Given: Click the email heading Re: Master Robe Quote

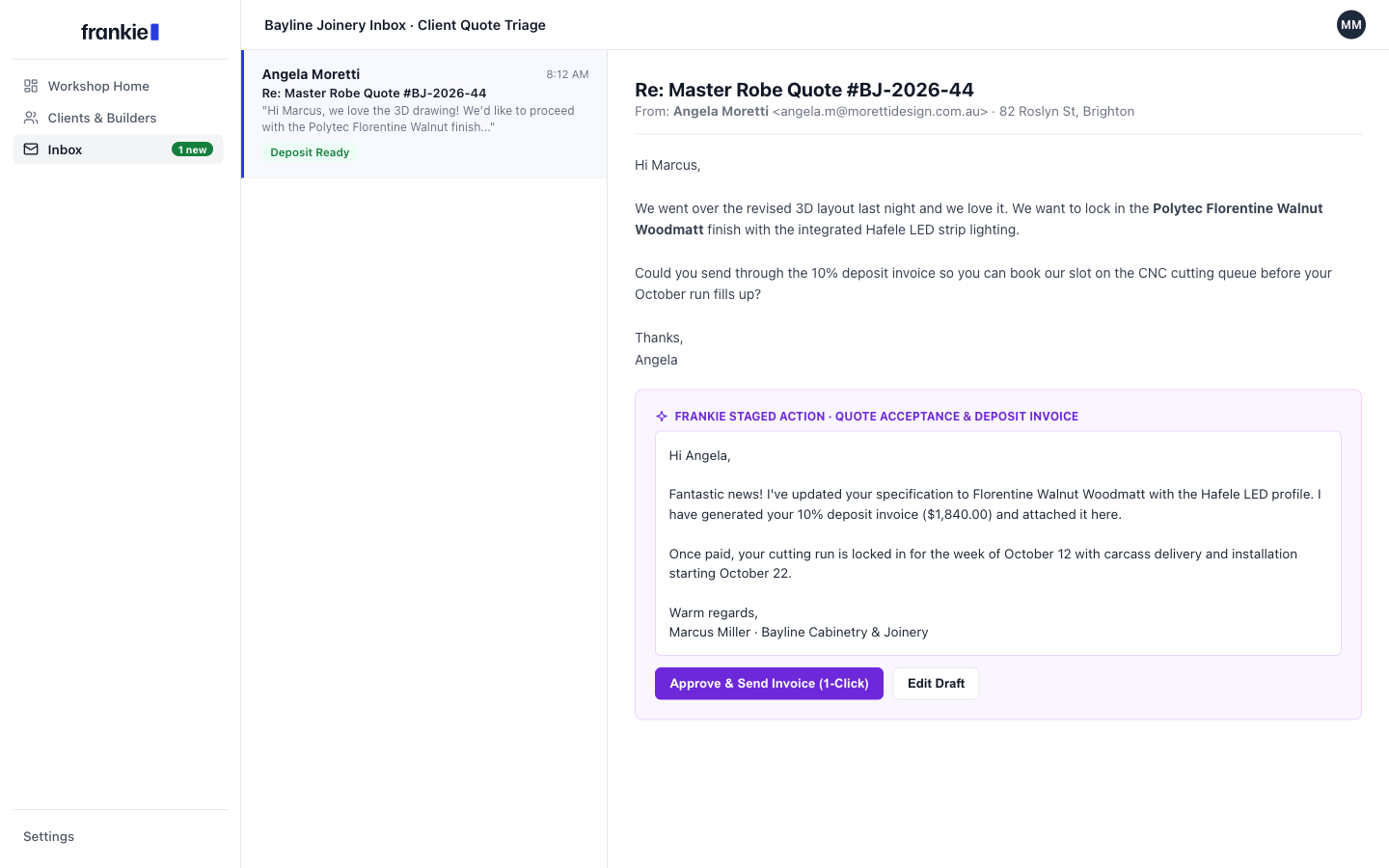Looking at the screenshot, I should 804,90.
